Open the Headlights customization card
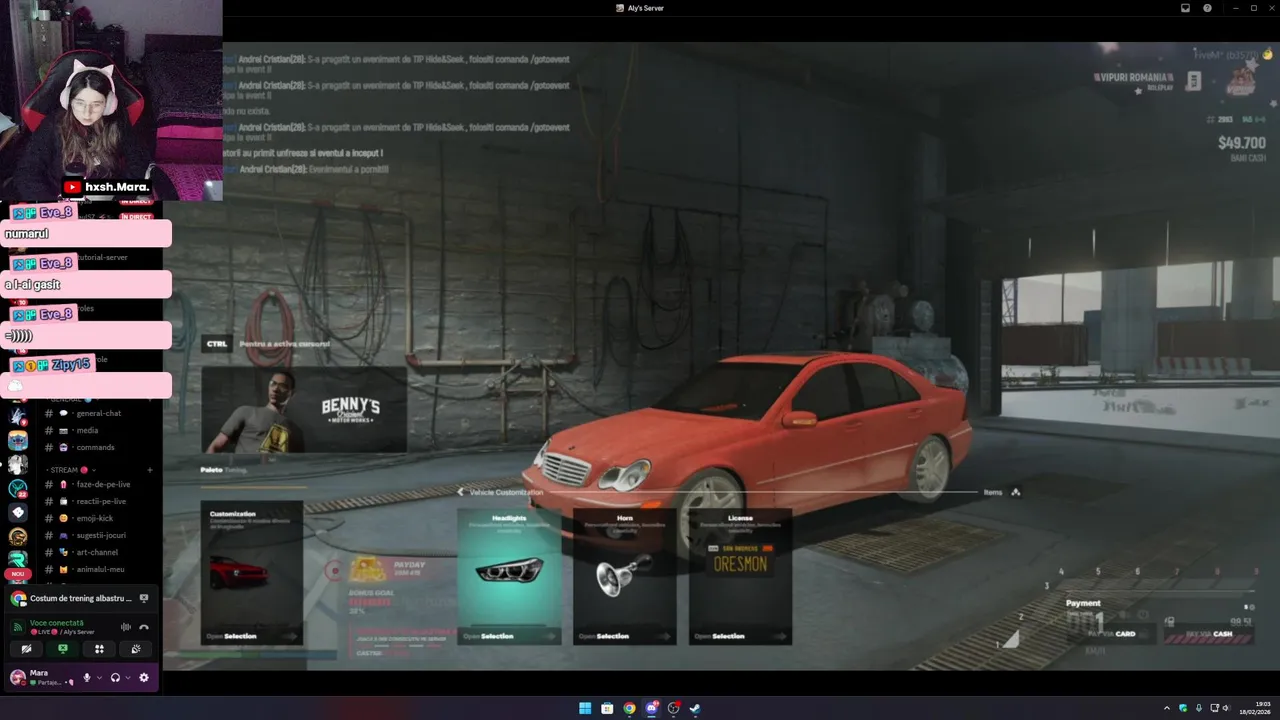The height and width of the screenshot is (720, 1280). coord(509,577)
